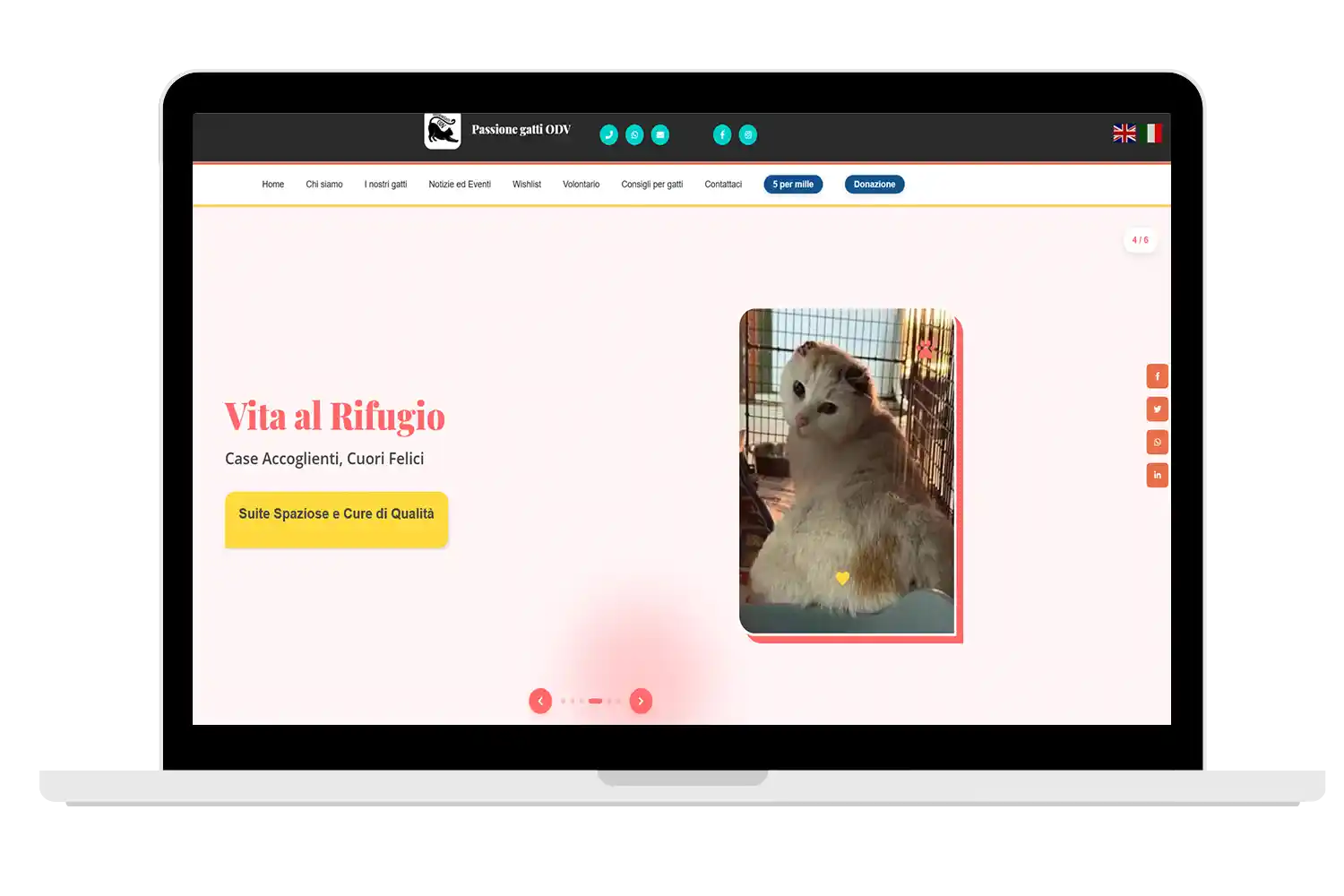Click the 5 per mille button

point(793,185)
